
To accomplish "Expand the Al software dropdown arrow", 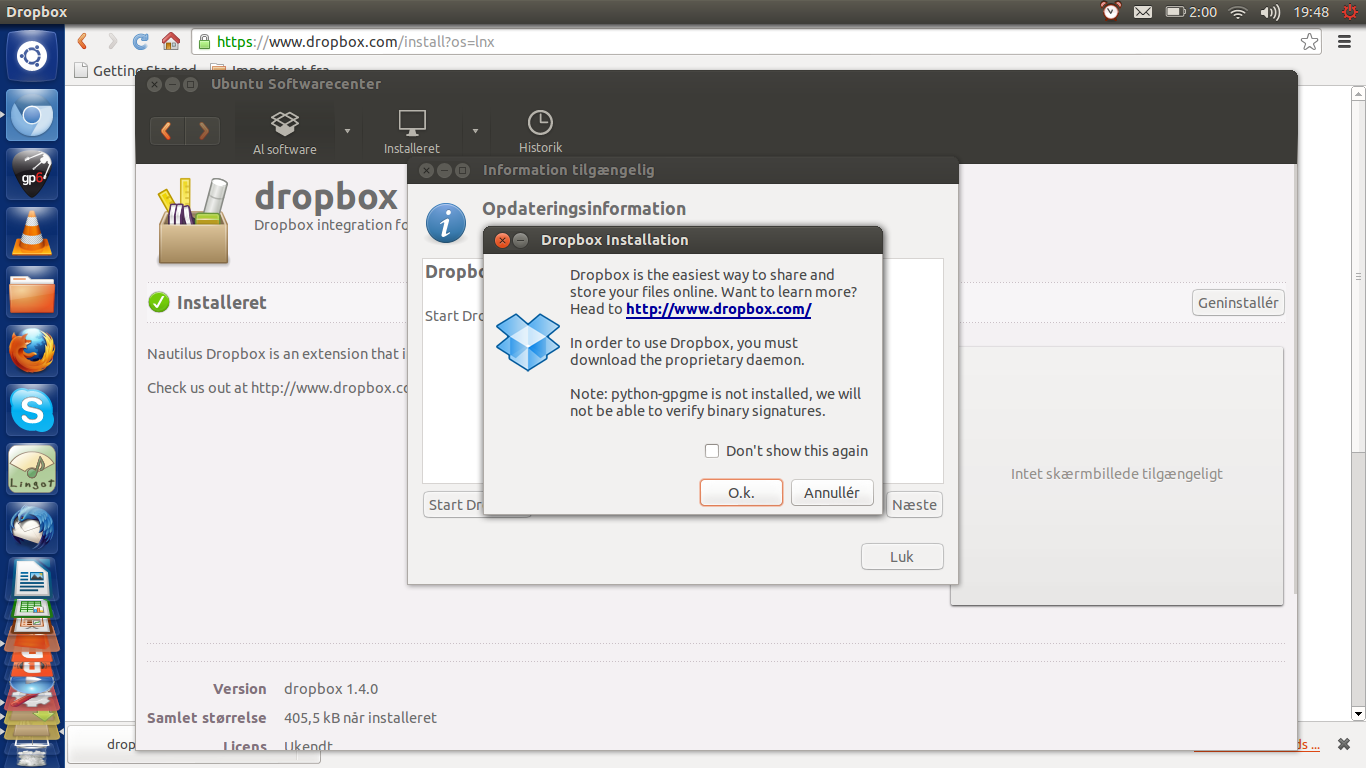I will pyautogui.click(x=347, y=131).
